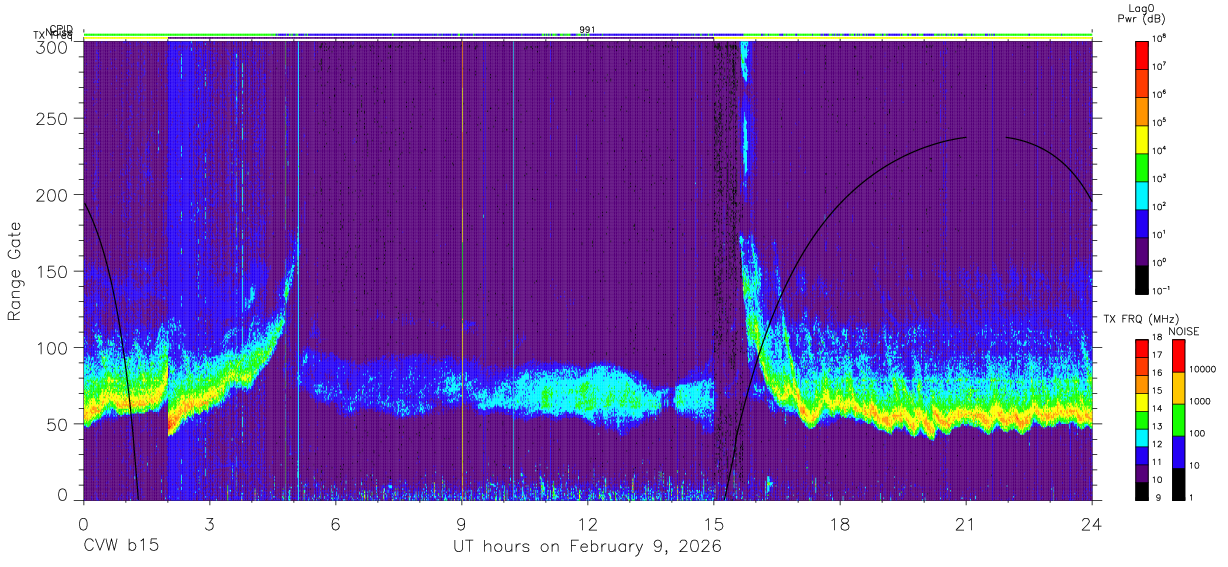
Task: Click the y-axis tick label '100'
Action: click(x=52, y=348)
